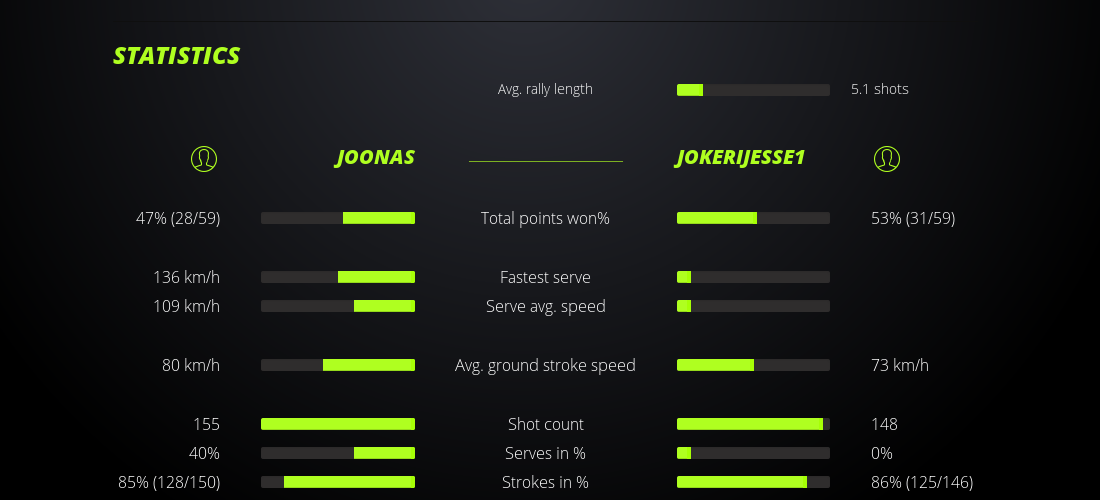Click the STATISTICS heading
This screenshot has height=500, width=1100.
pyautogui.click(x=177, y=56)
